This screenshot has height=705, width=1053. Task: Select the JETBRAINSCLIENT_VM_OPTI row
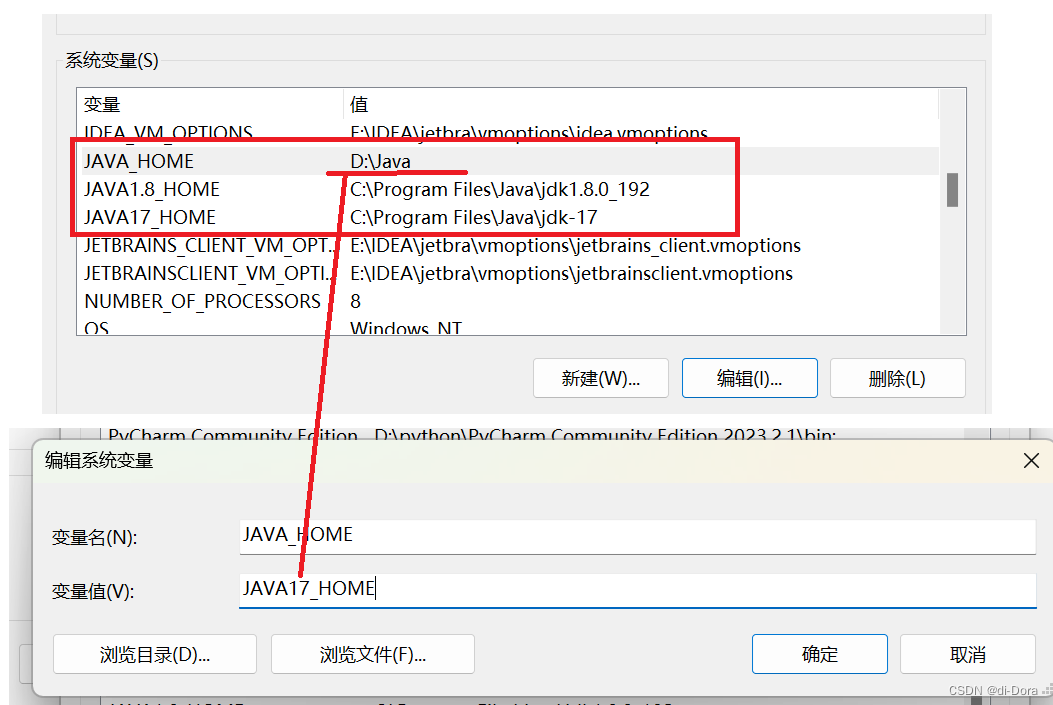[507, 274]
